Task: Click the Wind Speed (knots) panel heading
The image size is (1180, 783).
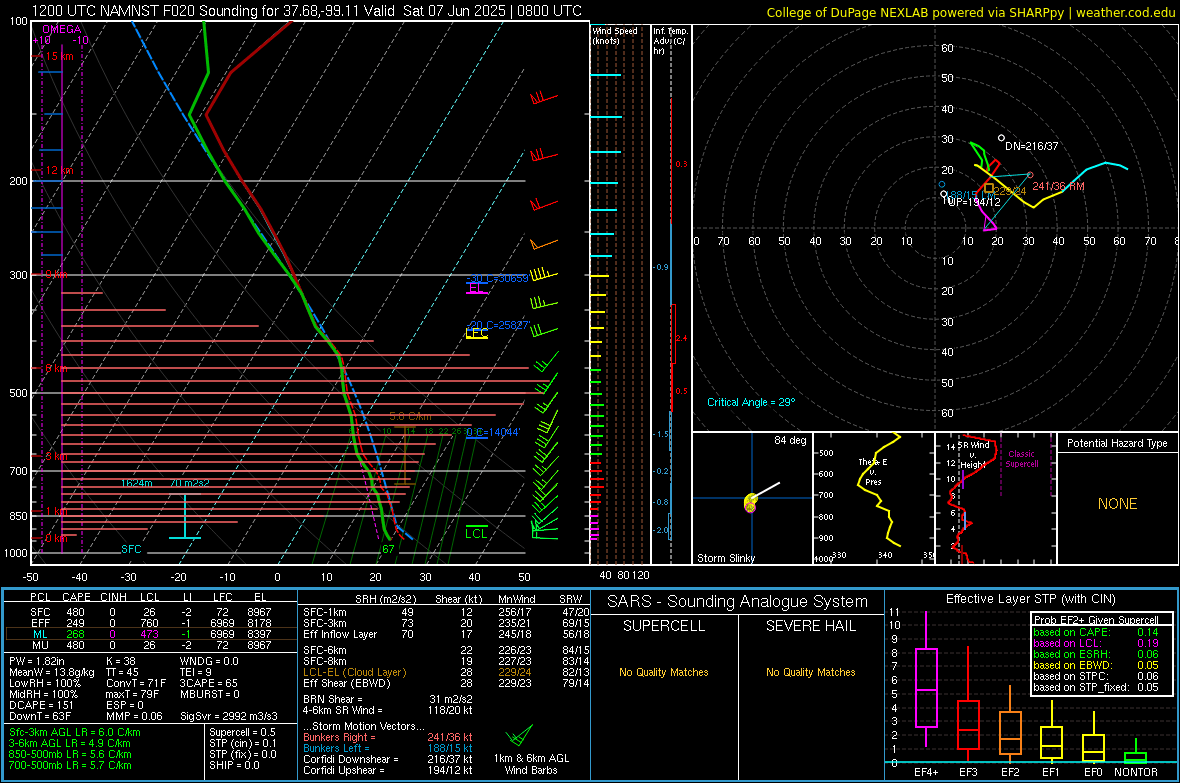Action: 614,35
